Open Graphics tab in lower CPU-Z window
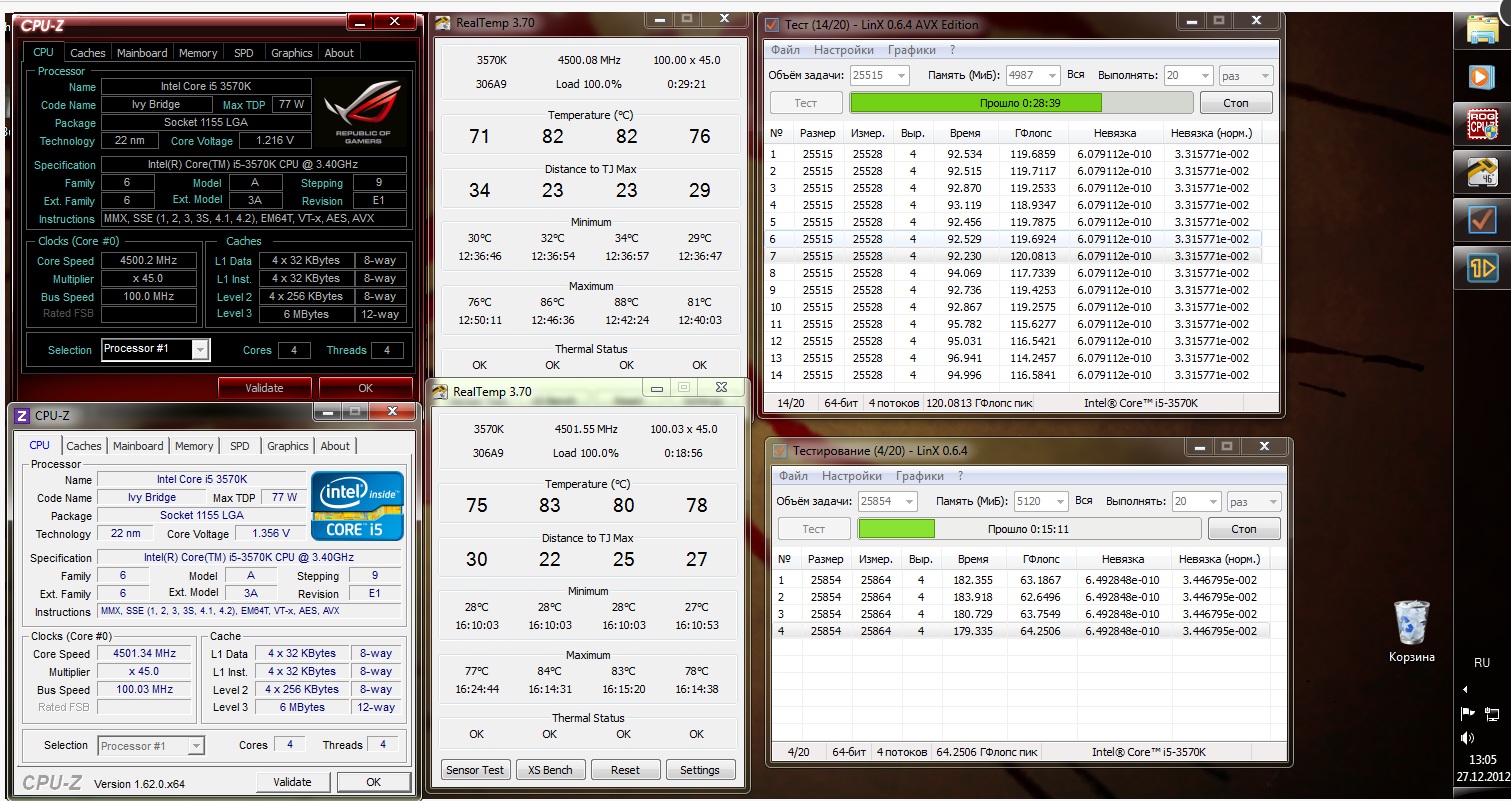 click(x=288, y=446)
